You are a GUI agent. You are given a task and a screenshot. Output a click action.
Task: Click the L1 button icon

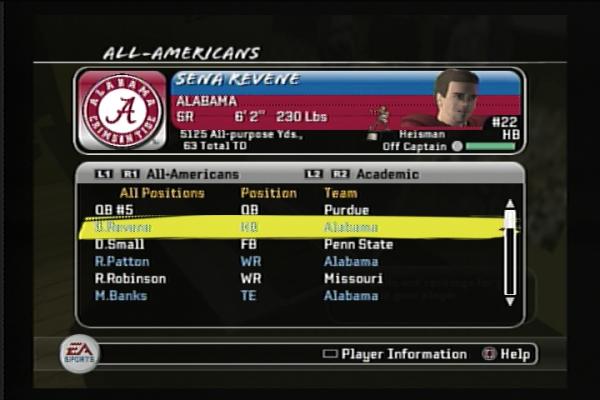tap(104, 174)
